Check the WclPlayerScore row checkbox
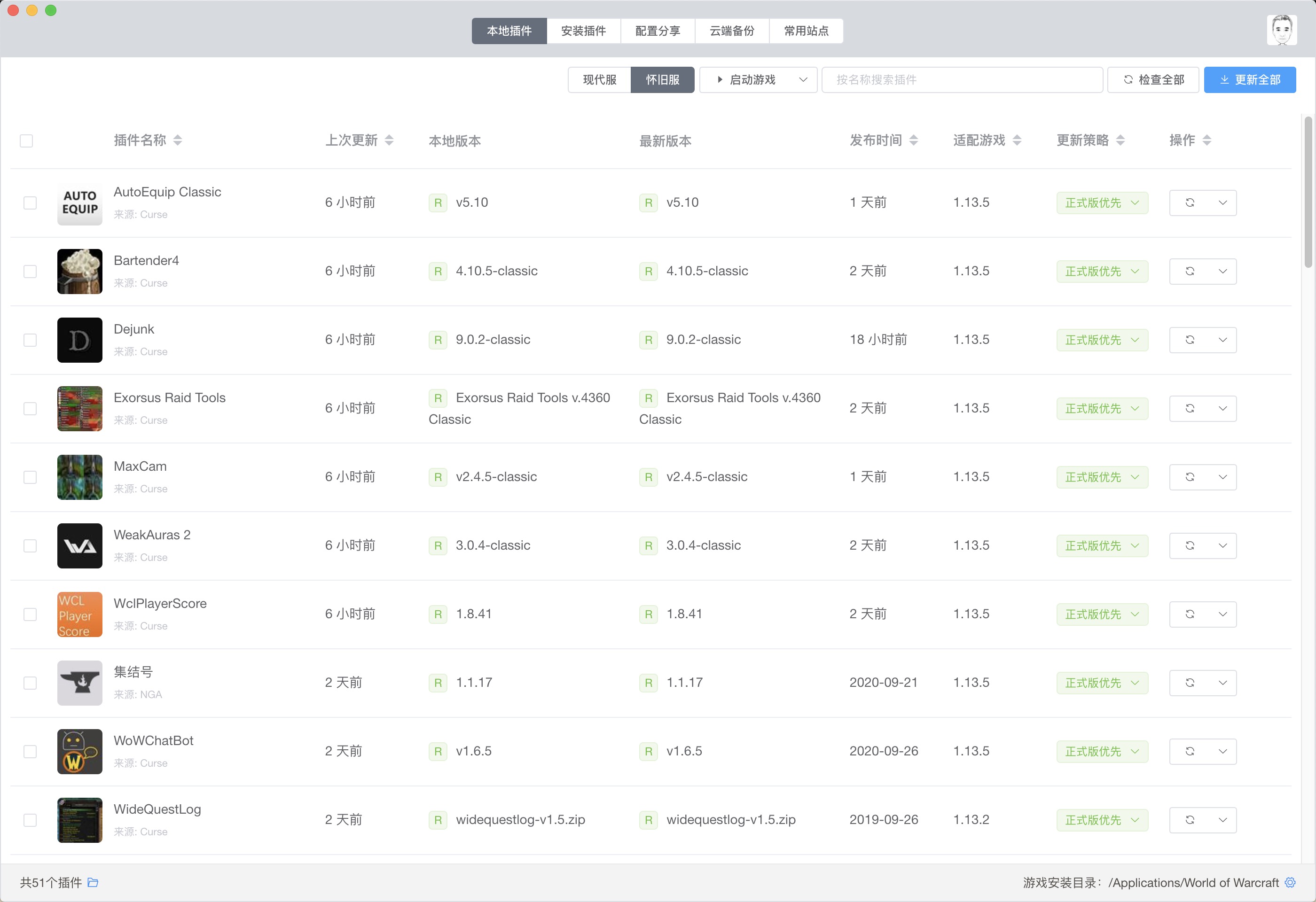Screen dimensions: 1316x902 click(30, 614)
